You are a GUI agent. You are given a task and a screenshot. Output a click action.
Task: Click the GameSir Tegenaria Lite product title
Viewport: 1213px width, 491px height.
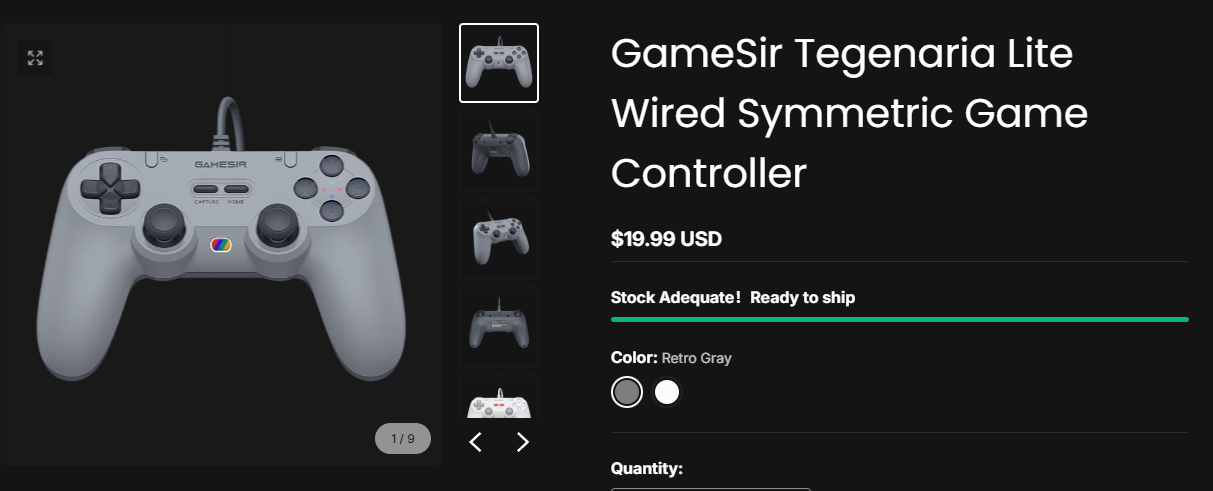tap(849, 113)
